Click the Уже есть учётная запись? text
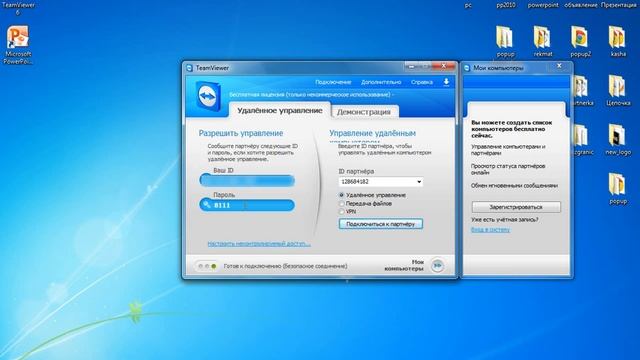 click(x=504, y=220)
